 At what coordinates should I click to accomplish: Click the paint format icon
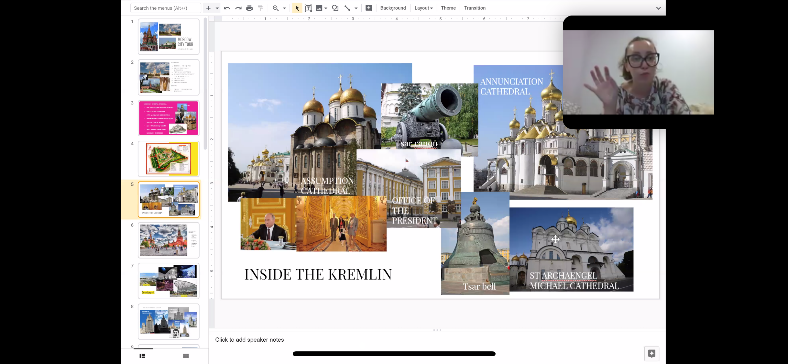[261, 8]
